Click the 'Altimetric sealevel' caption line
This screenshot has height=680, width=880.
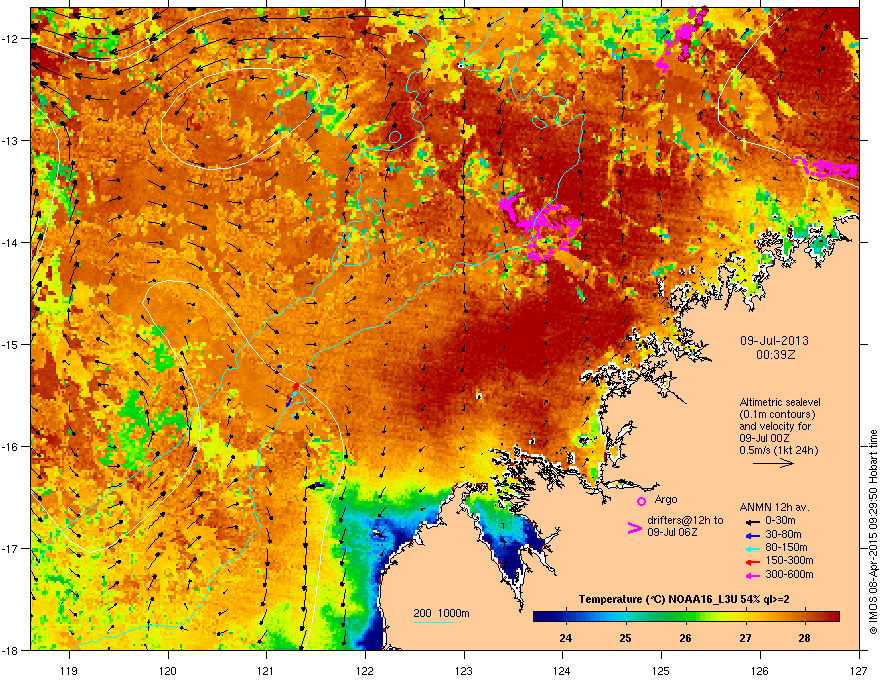[780, 402]
